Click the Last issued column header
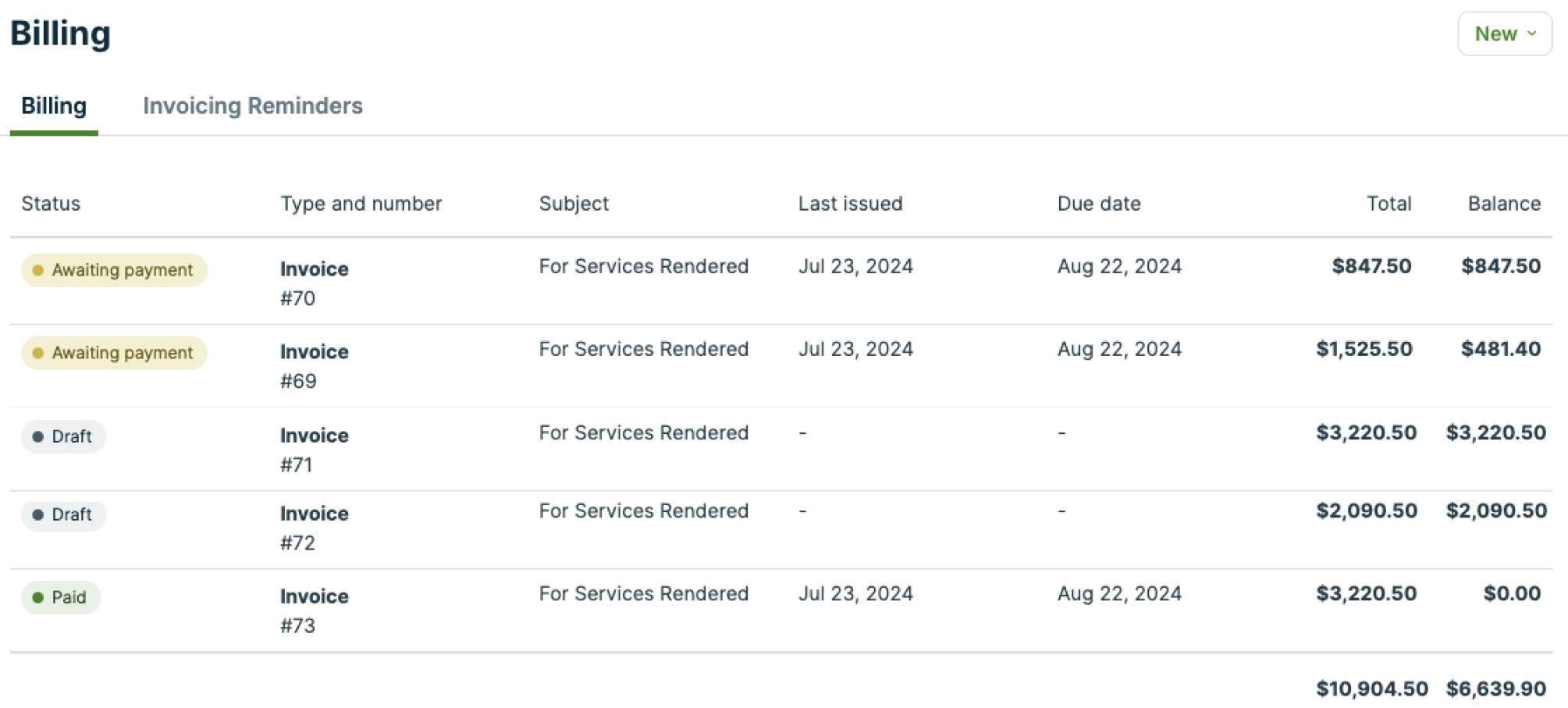This screenshot has width=1568, height=708. click(850, 204)
